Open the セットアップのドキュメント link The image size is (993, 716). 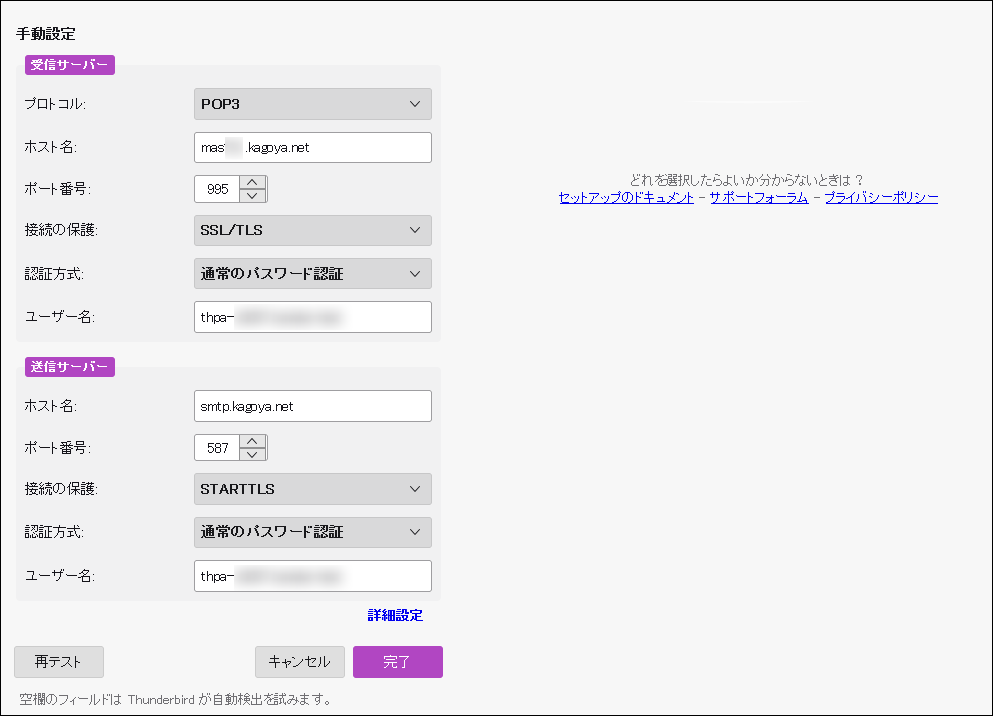click(x=626, y=198)
